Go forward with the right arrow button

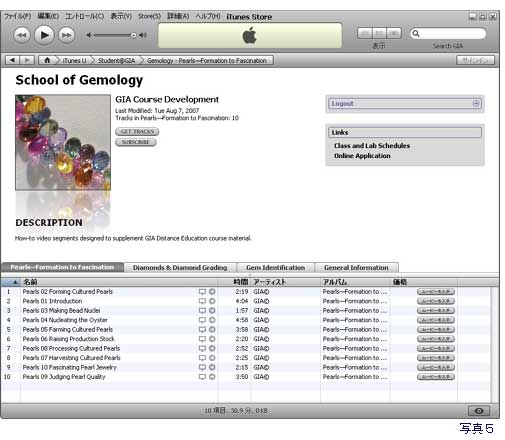coord(27,60)
